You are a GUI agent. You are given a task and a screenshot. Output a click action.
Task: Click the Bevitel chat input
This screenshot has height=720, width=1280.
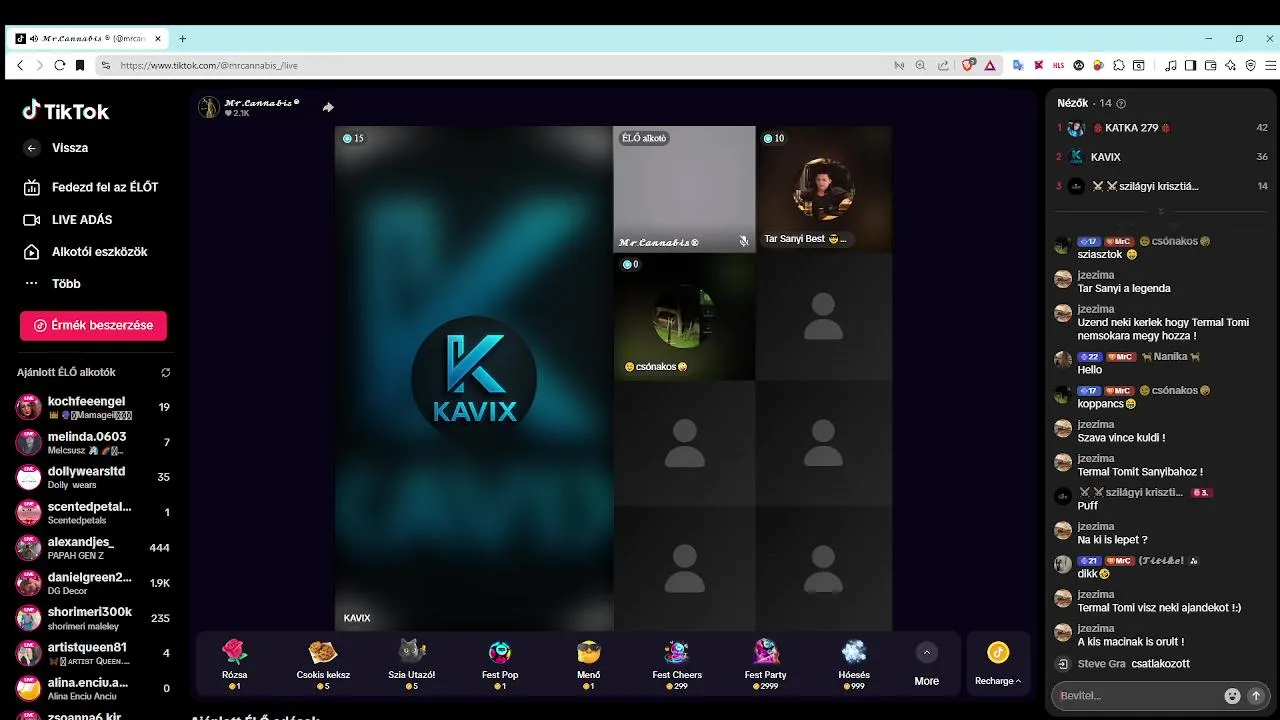tap(1140, 695)
